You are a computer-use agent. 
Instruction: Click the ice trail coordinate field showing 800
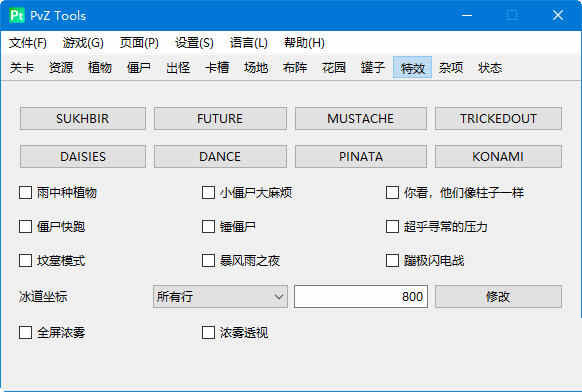(361, 297)
